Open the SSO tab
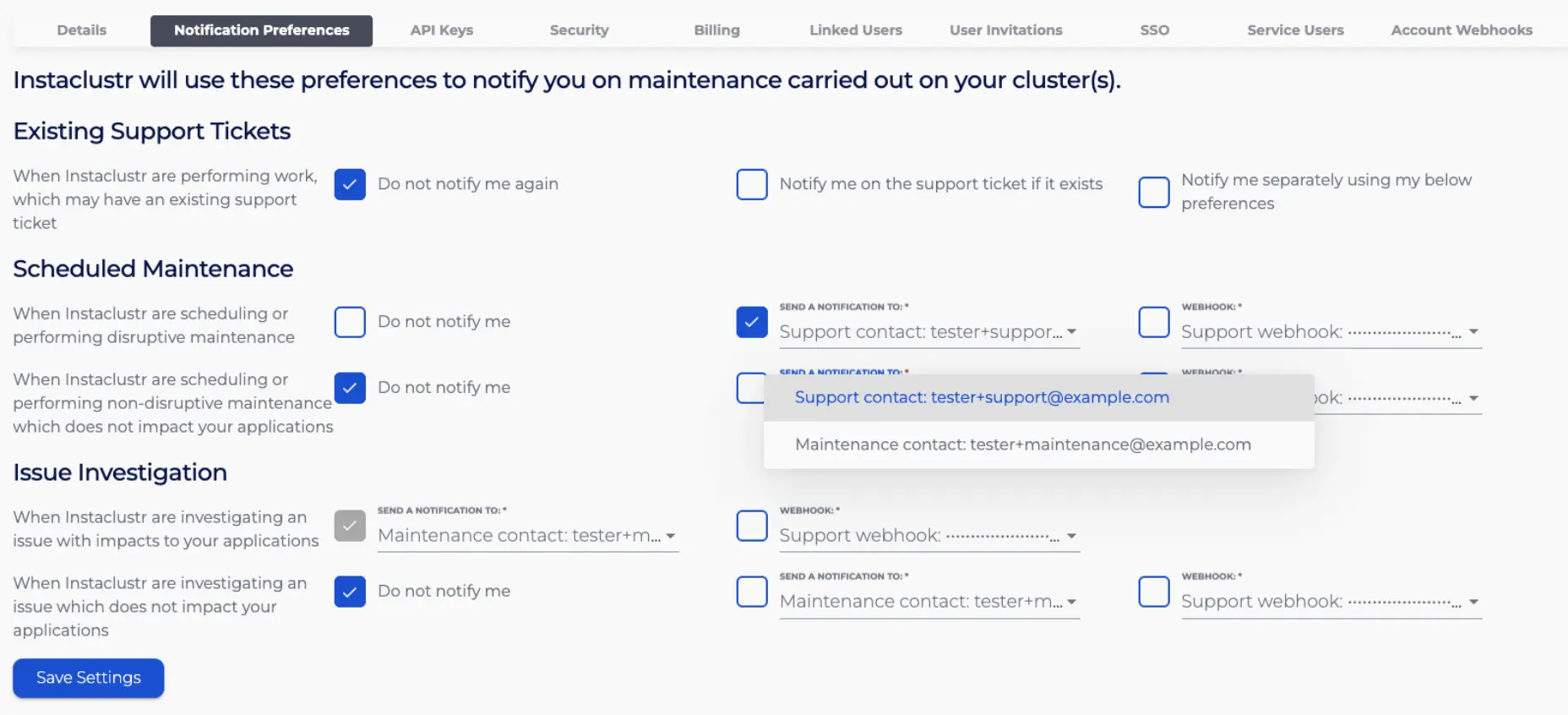The width and height of the screenshot is (1568, 715). [1154, 30]
